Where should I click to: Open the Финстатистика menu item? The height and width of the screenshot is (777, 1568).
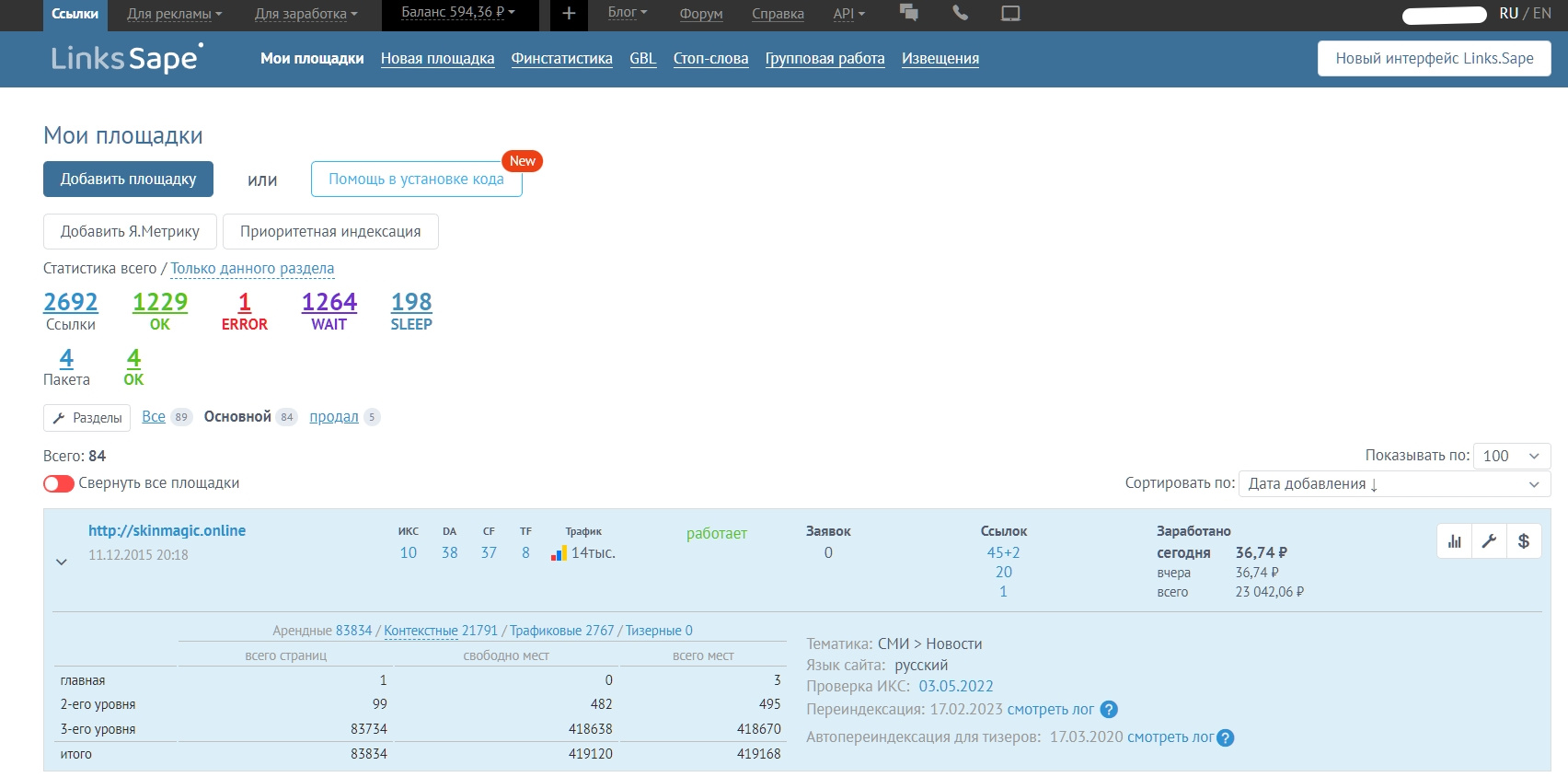pyautogui.click(x=561, y=59)
